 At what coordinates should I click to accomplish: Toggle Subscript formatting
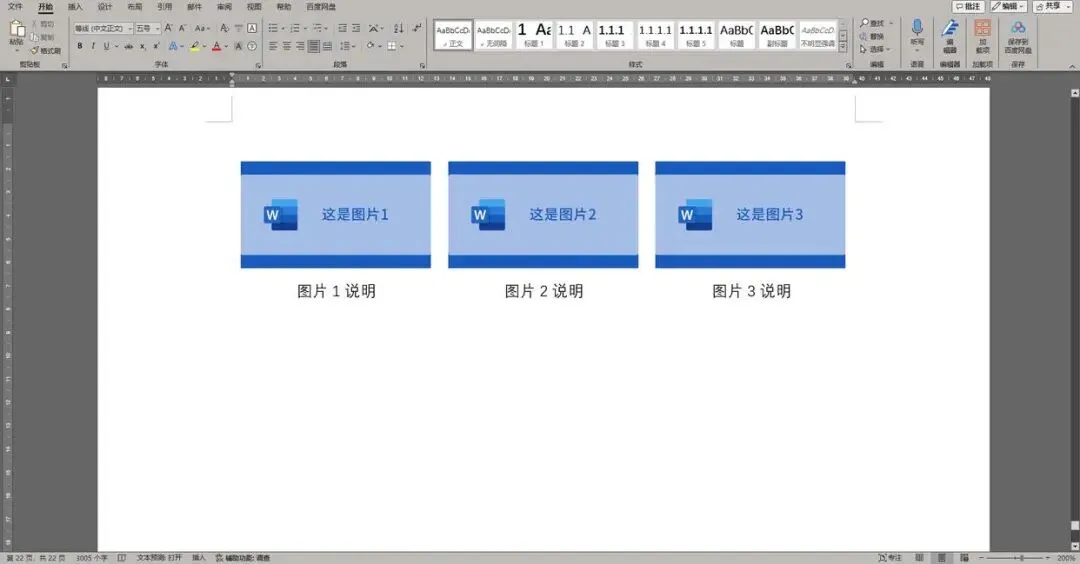tap(143, 46)
